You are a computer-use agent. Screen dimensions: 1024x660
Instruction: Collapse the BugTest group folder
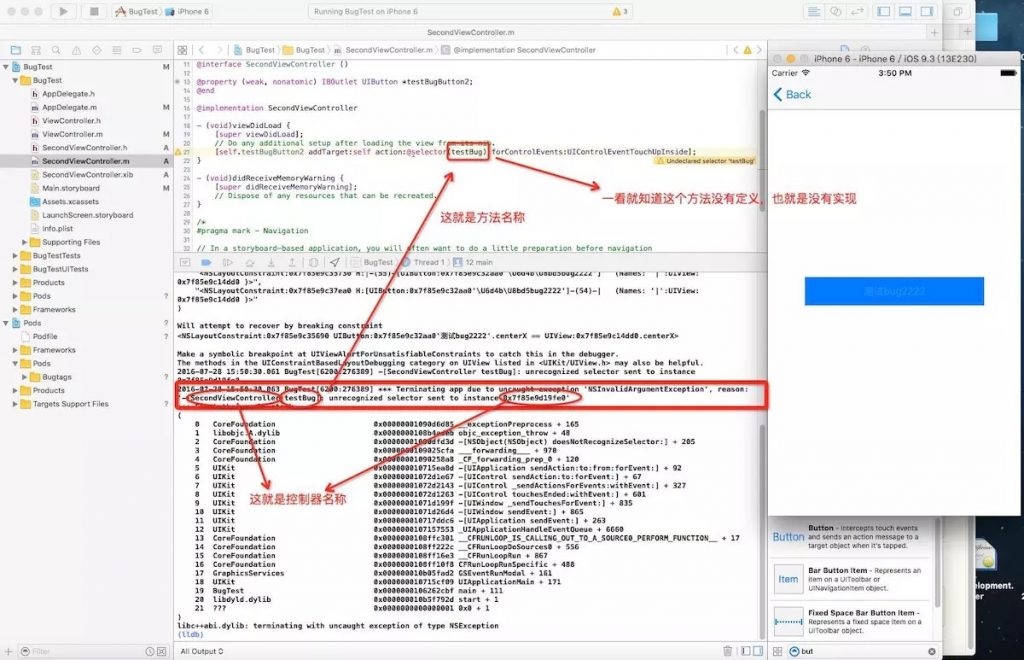coord(15,80)
